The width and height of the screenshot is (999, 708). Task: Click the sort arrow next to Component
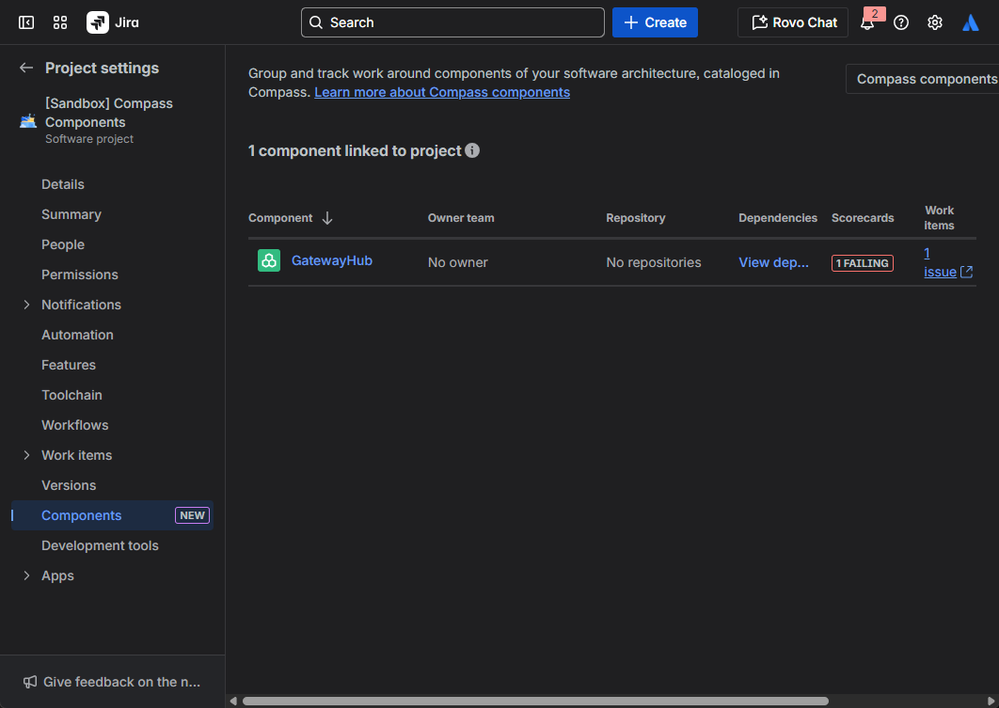(x=327, y=218)
